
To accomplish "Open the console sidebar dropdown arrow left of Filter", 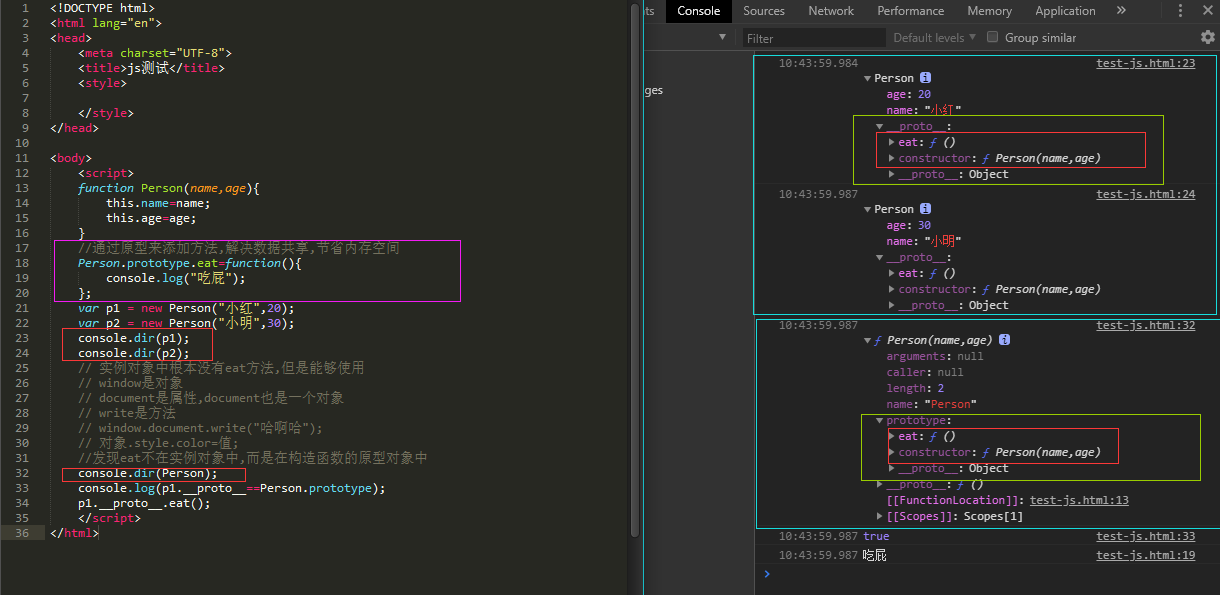I will [x=723, y=37].
